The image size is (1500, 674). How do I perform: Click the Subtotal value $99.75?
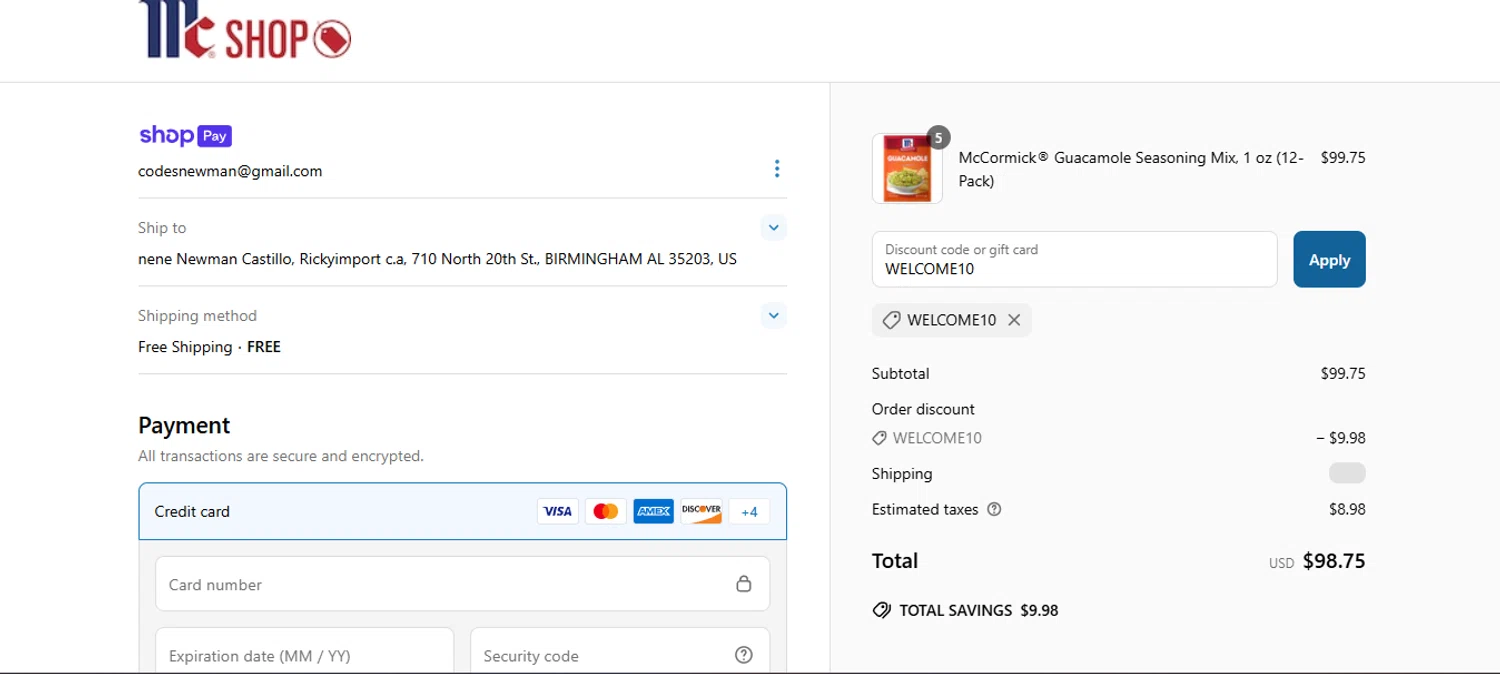tap(1343, 373)
